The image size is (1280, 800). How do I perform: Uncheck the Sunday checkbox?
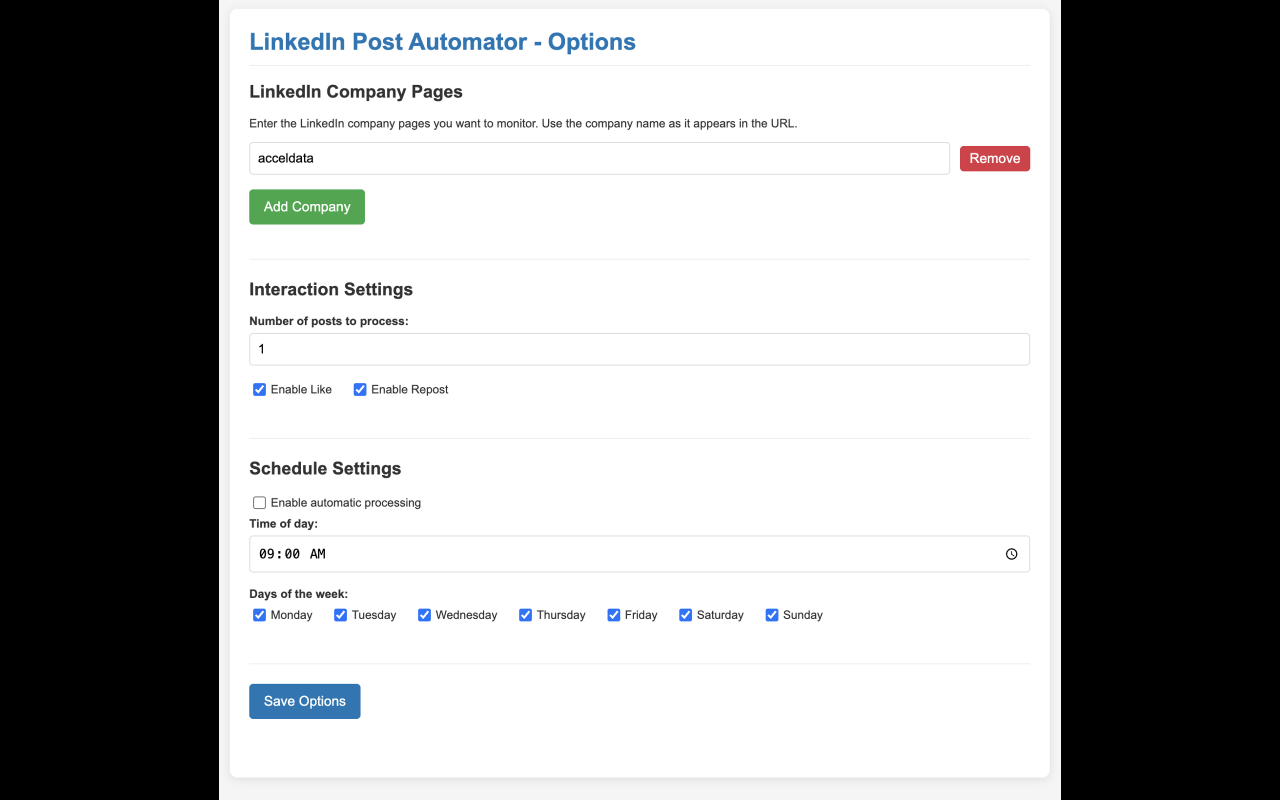[x=772, y=615]
